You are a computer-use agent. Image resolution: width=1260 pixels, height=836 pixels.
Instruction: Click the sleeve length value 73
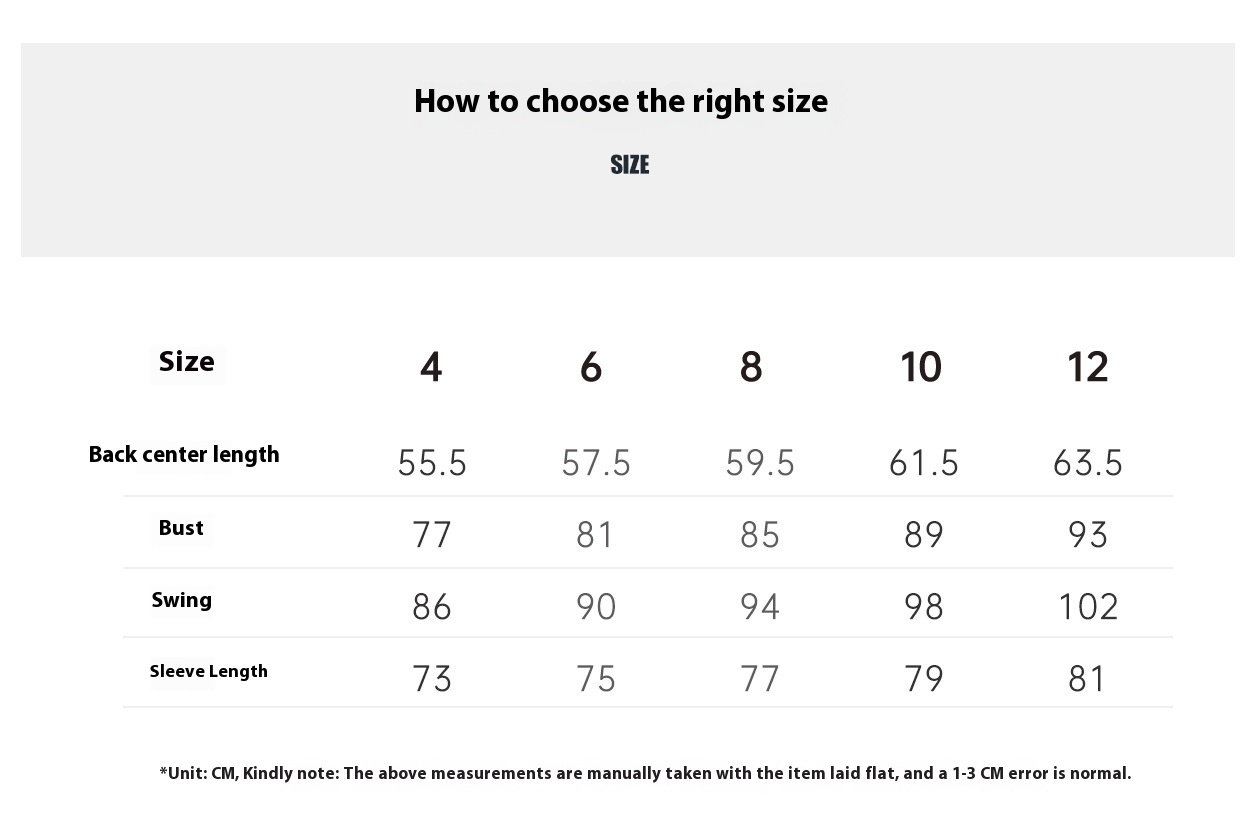pos(432,679)
